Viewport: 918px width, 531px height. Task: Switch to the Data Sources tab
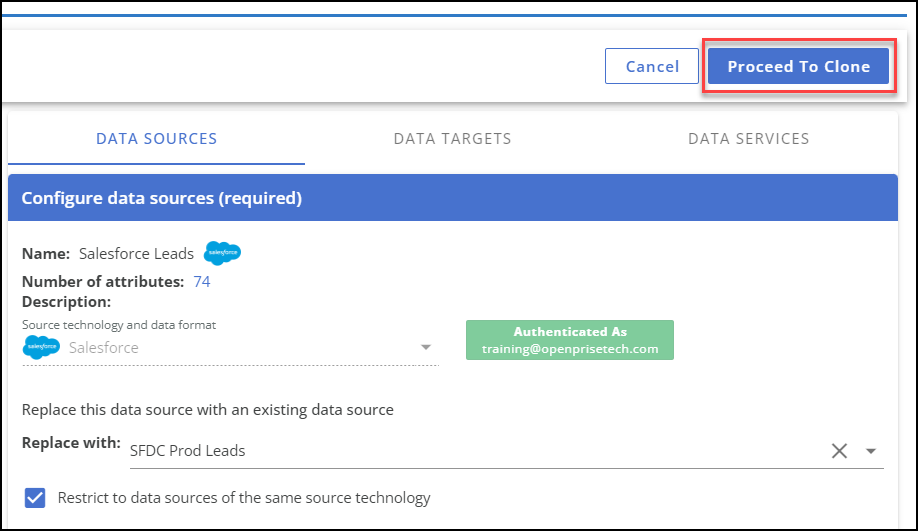[156, 139]
